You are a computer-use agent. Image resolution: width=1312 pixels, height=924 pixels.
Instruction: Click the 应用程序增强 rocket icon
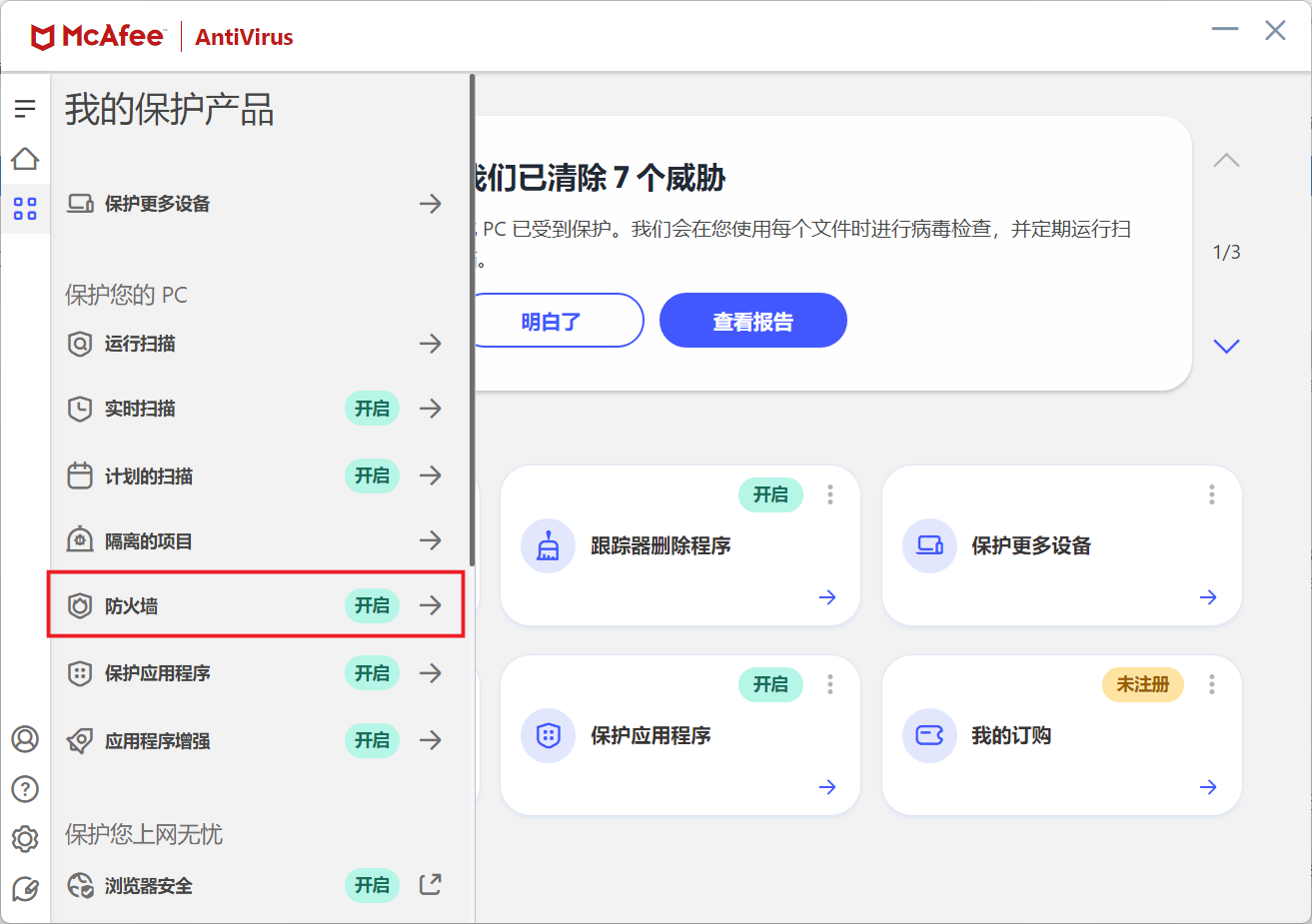tap(80, 740)
